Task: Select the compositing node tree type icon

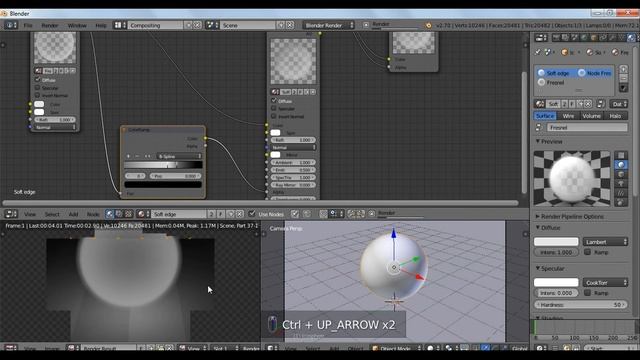Action: (119, 214)
